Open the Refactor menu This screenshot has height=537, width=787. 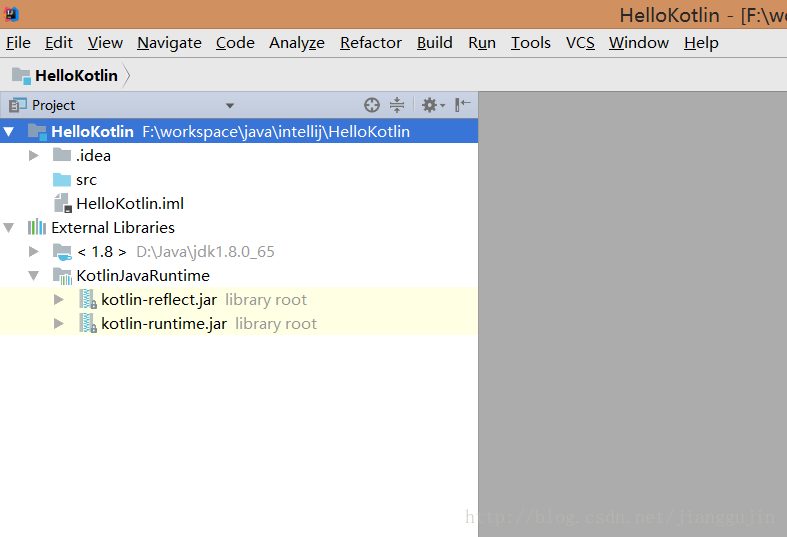[x=370, y=43]
